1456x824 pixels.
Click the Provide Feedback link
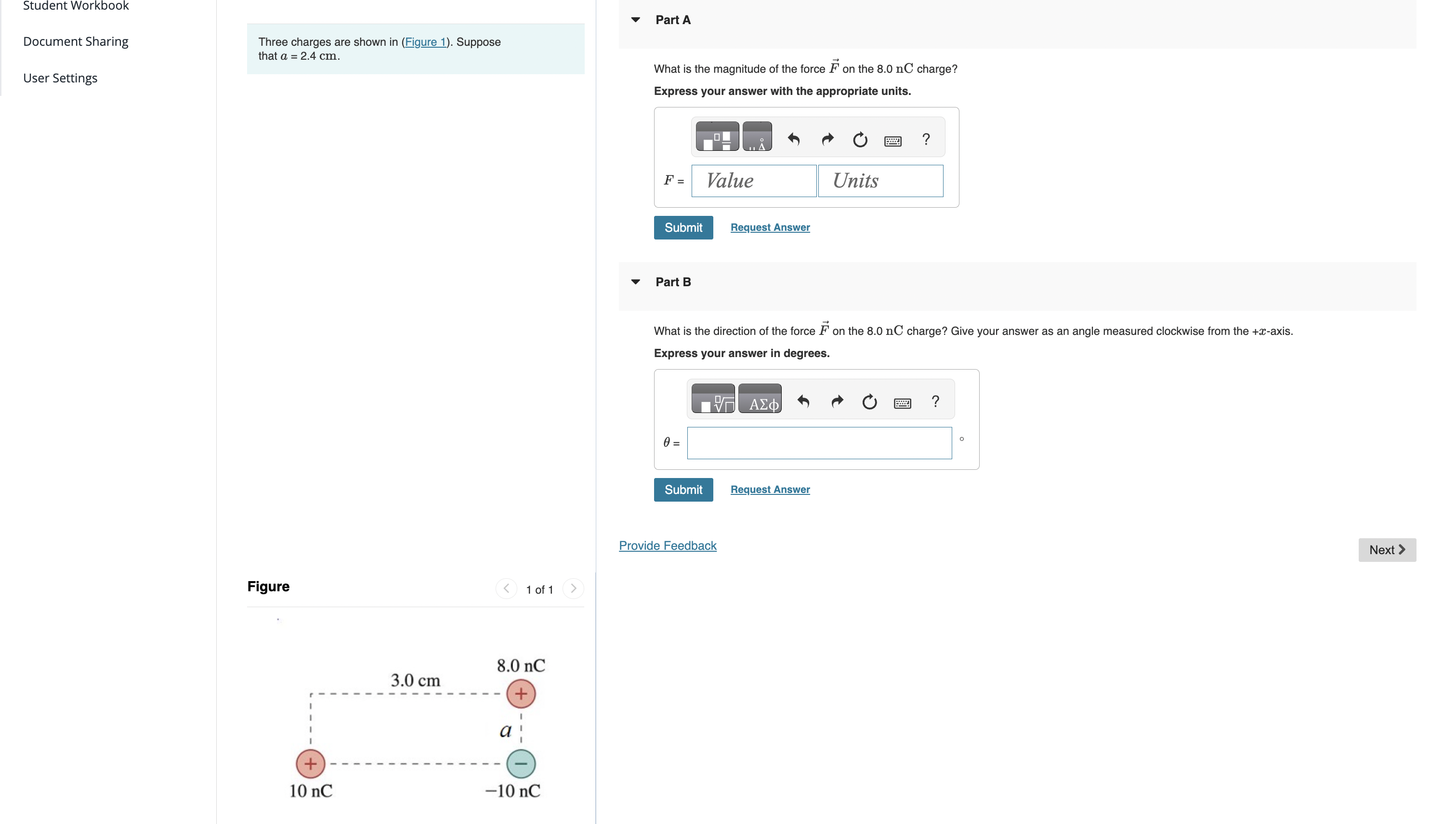(667, 545)
